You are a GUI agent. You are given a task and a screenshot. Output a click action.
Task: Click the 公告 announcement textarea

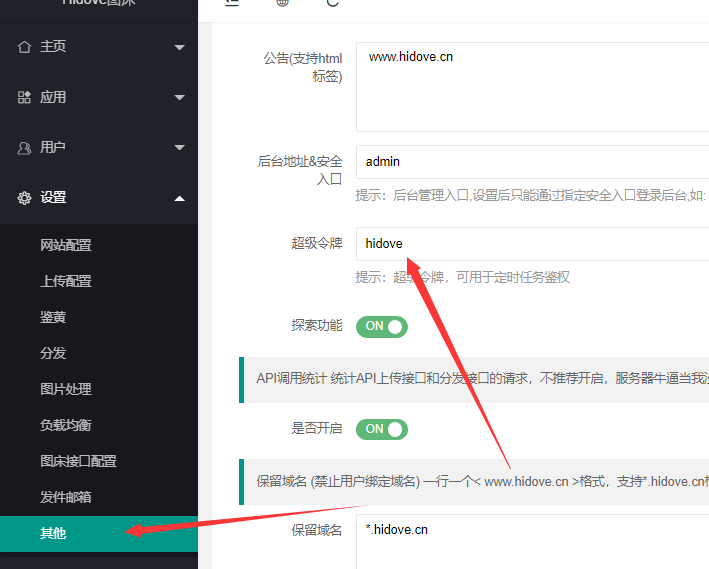(532, 87)
